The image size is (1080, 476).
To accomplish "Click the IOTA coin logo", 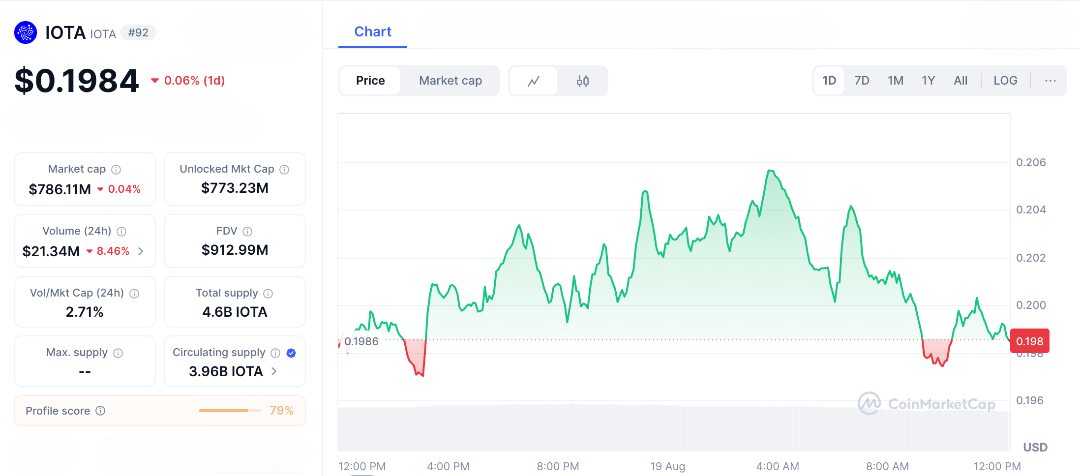I will [x=25, y=33].
